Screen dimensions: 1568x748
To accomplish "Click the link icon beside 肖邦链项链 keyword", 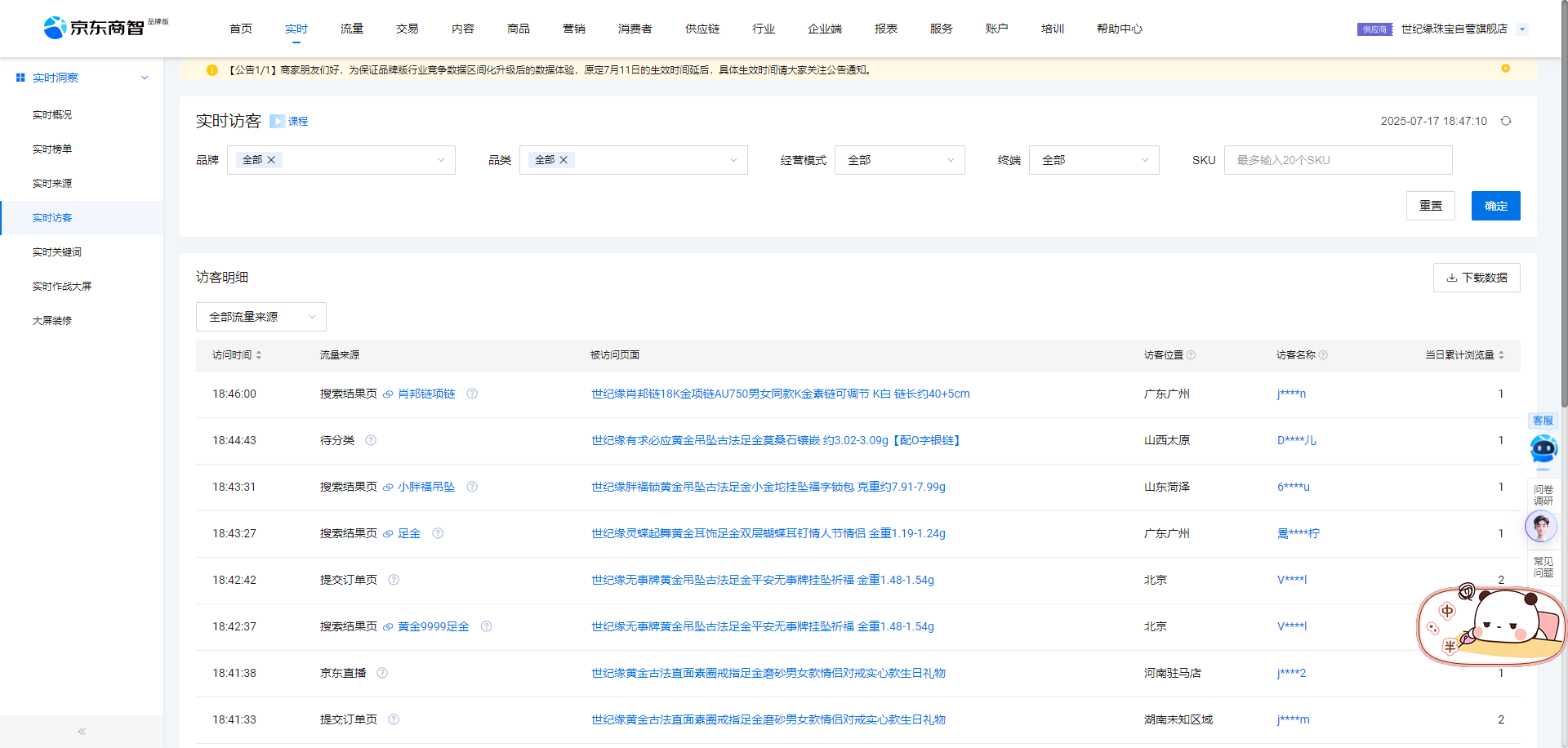I will tap(388, 394).
